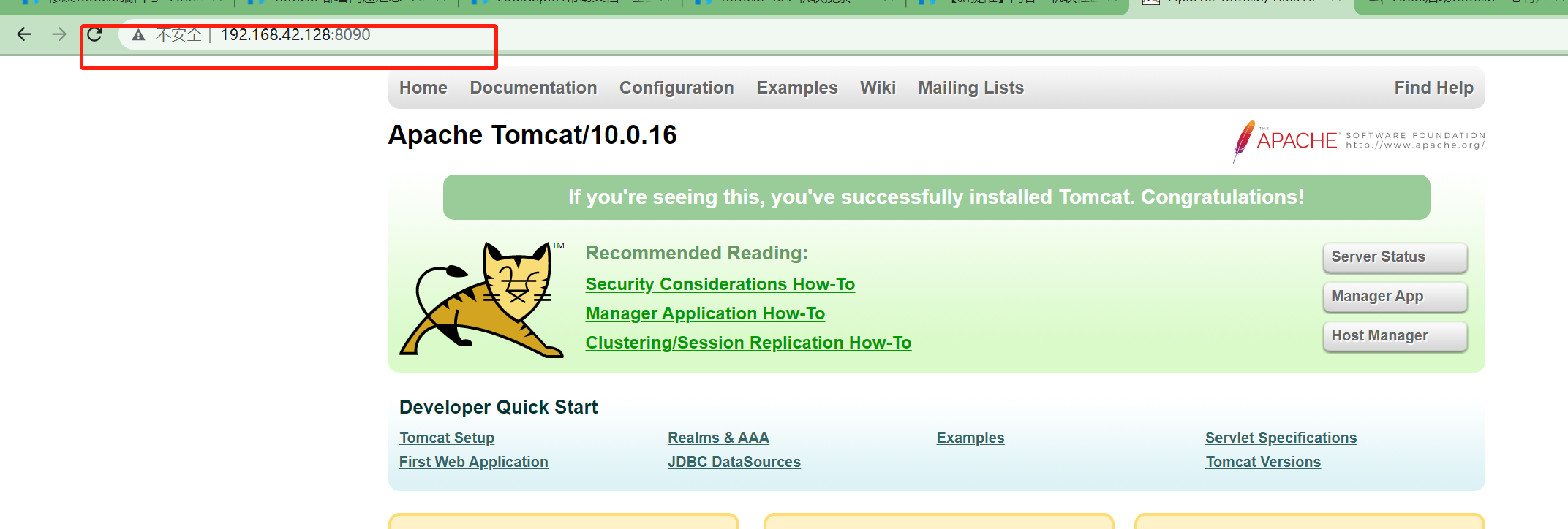The width and height of the screenshot is (1568, 529).
Task: Open the JDBC DataSources link
Action: pyautogui.click(x=734, y=462)
